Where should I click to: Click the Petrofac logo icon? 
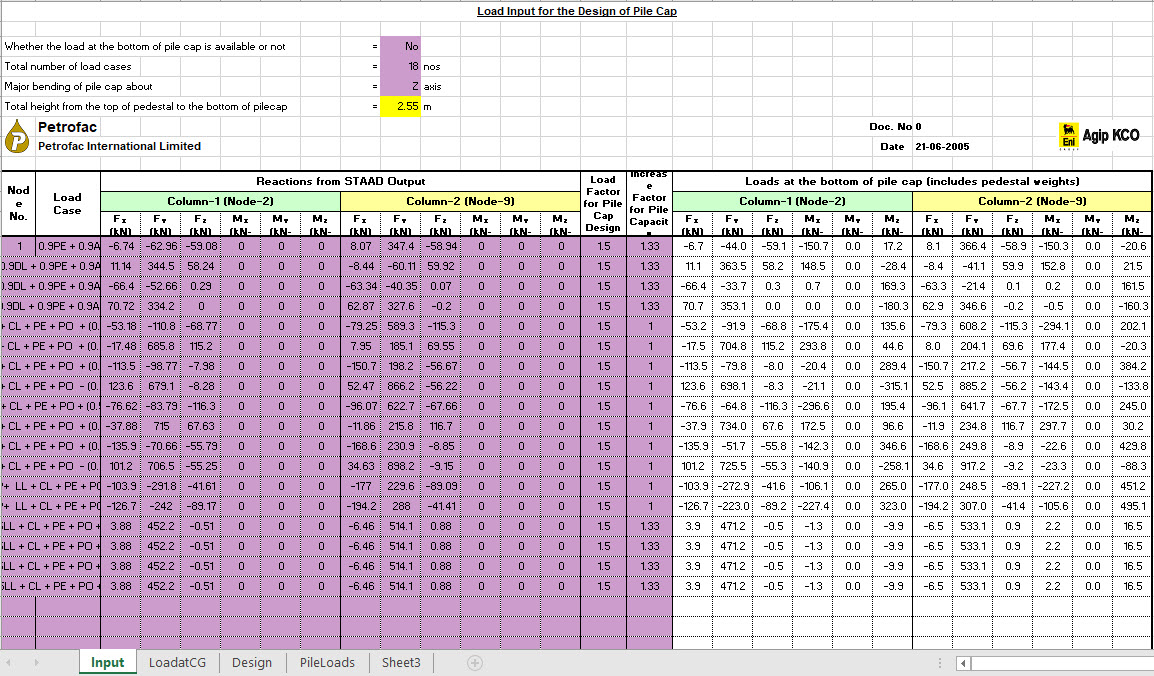pyautogui.click(x=17, y=134)
